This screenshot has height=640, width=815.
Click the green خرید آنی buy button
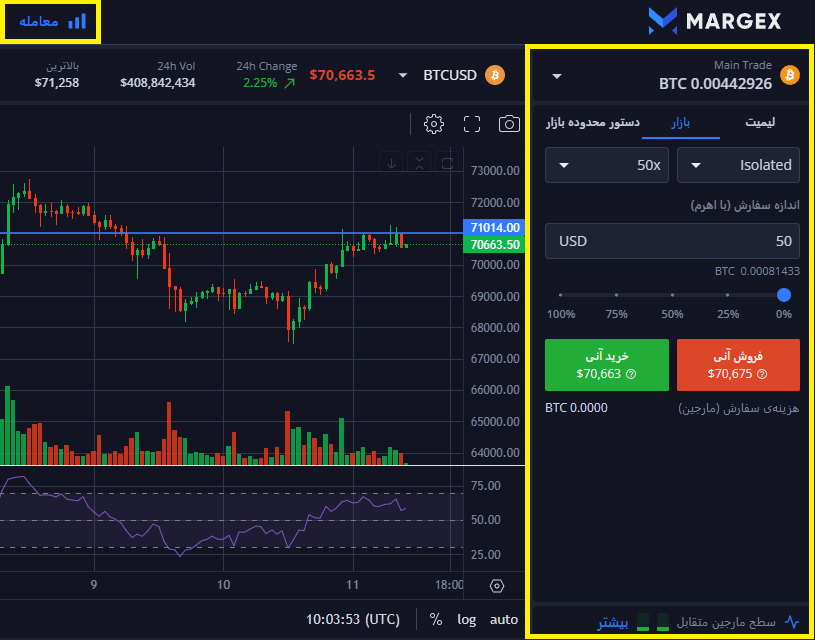[606, 364]
